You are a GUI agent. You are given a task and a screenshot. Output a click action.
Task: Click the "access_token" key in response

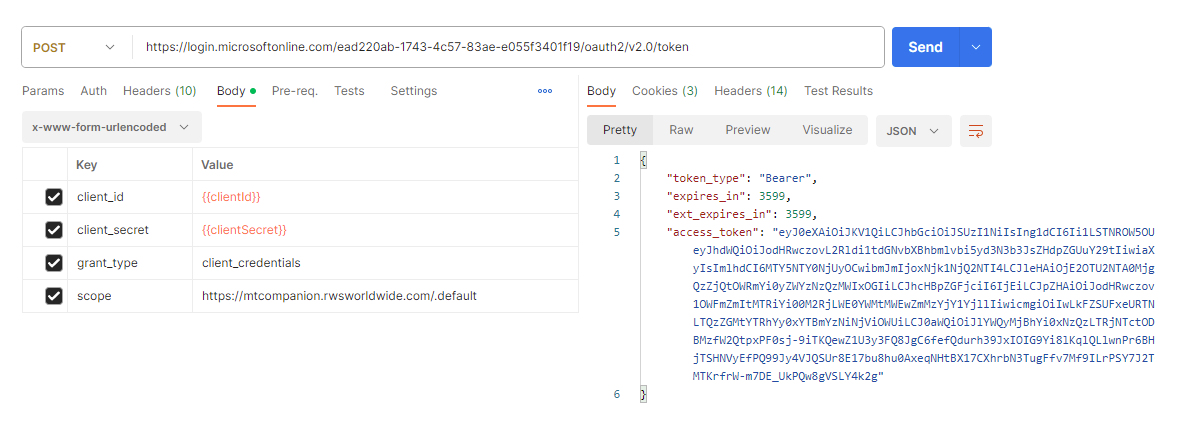coord(712,233)
